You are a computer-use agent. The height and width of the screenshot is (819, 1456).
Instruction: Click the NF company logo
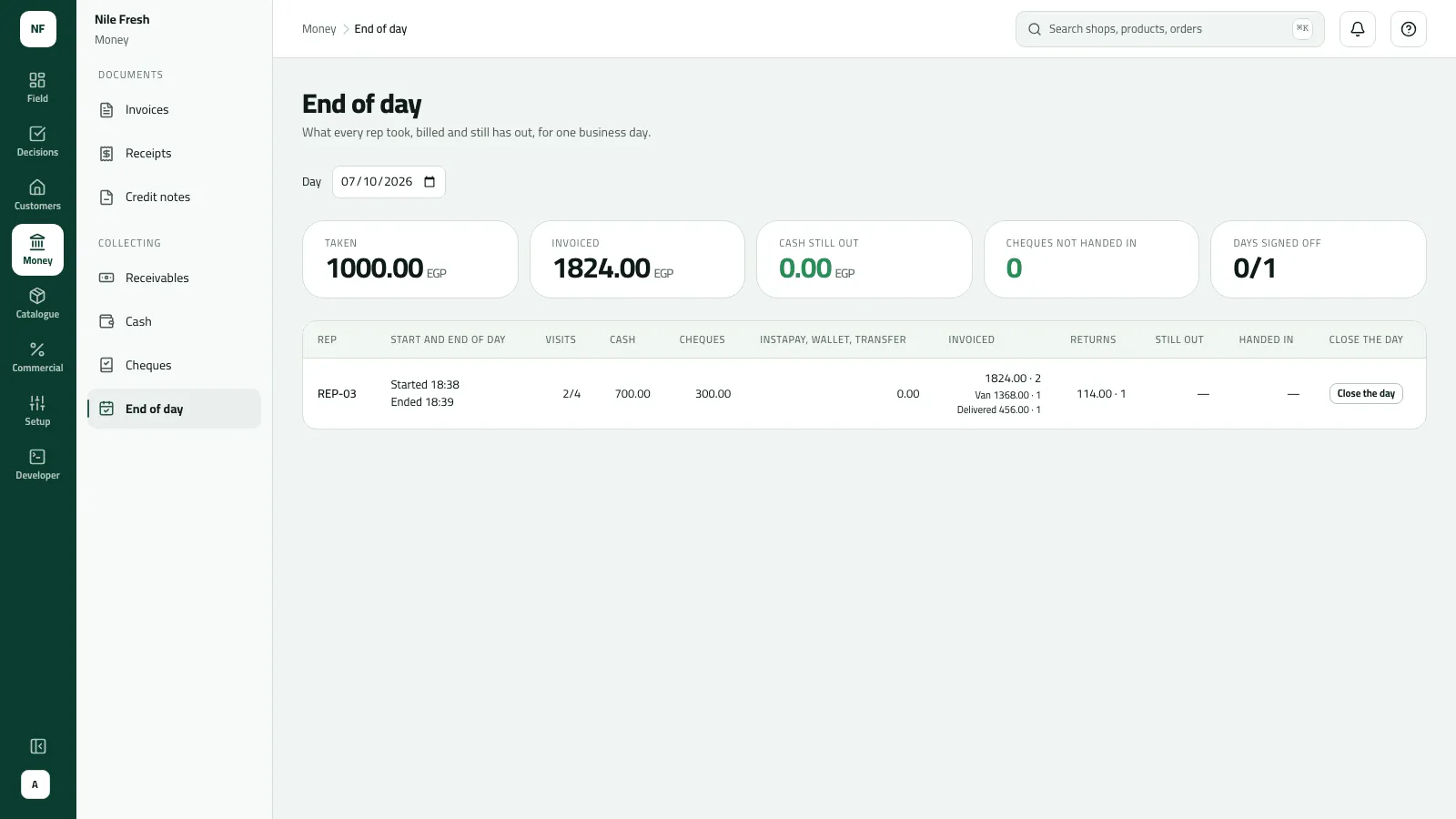[38, 29]
